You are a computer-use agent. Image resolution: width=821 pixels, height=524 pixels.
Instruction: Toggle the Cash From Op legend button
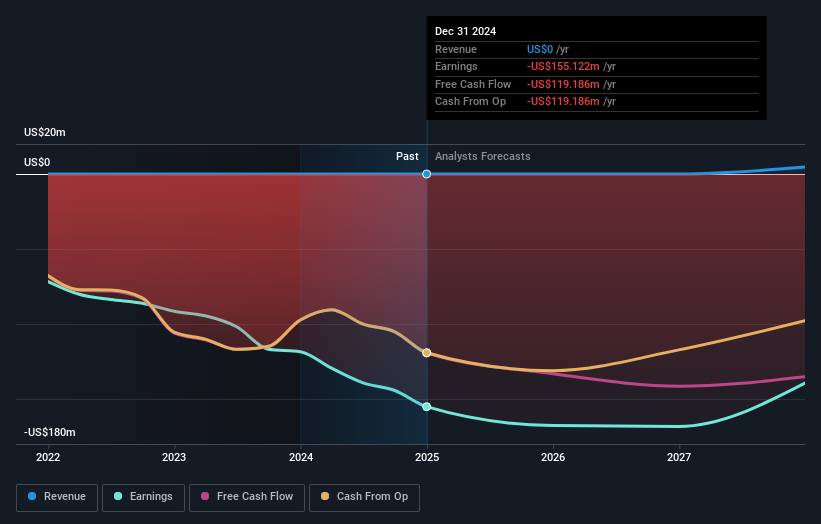[x=364, y=497]
